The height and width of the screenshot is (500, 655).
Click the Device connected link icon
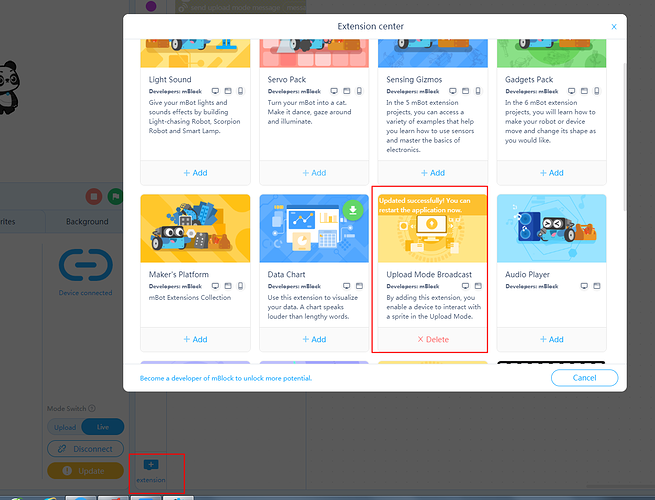pos(86,265)
